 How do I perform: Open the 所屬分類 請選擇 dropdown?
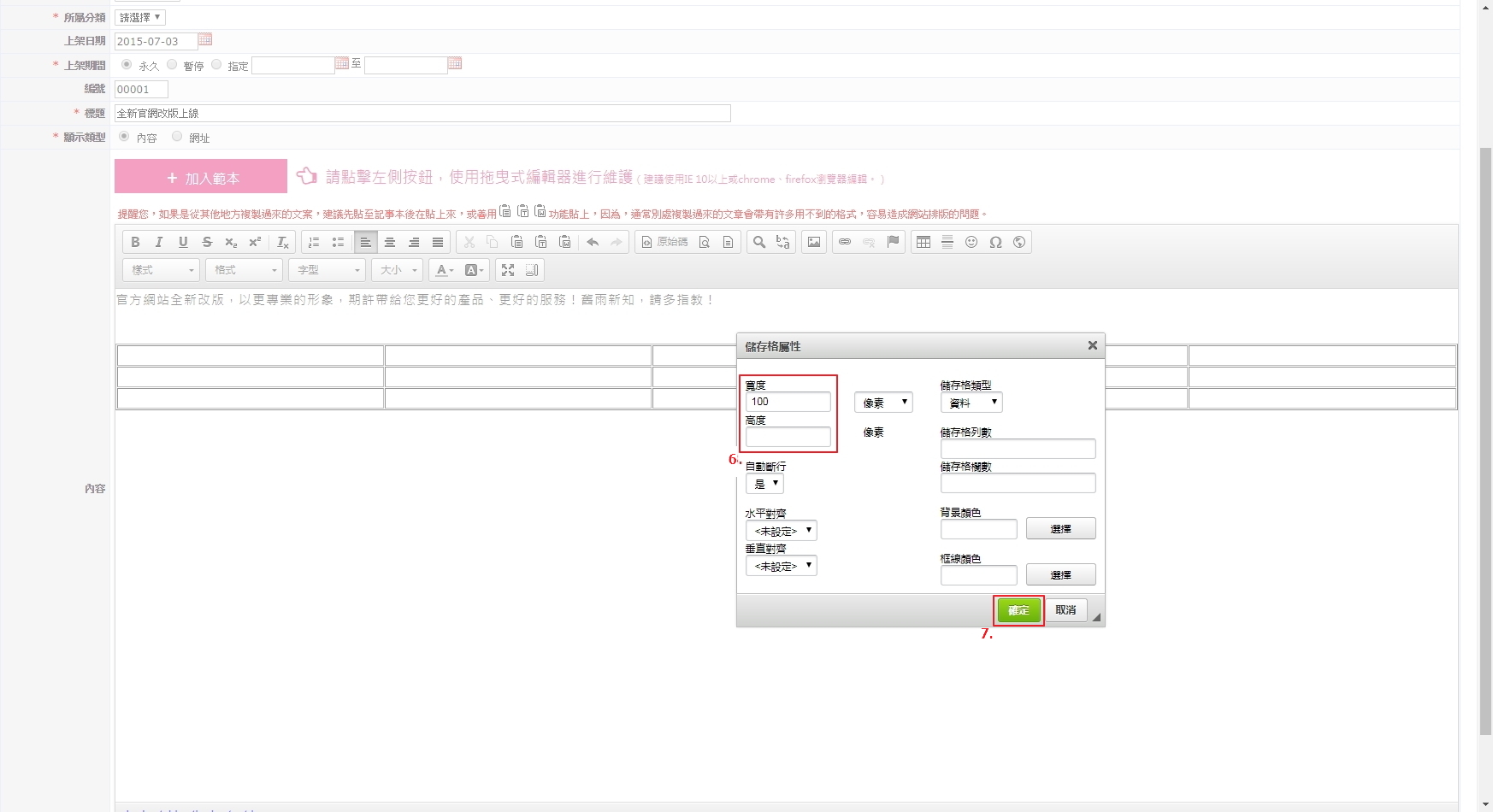(139, 17)
